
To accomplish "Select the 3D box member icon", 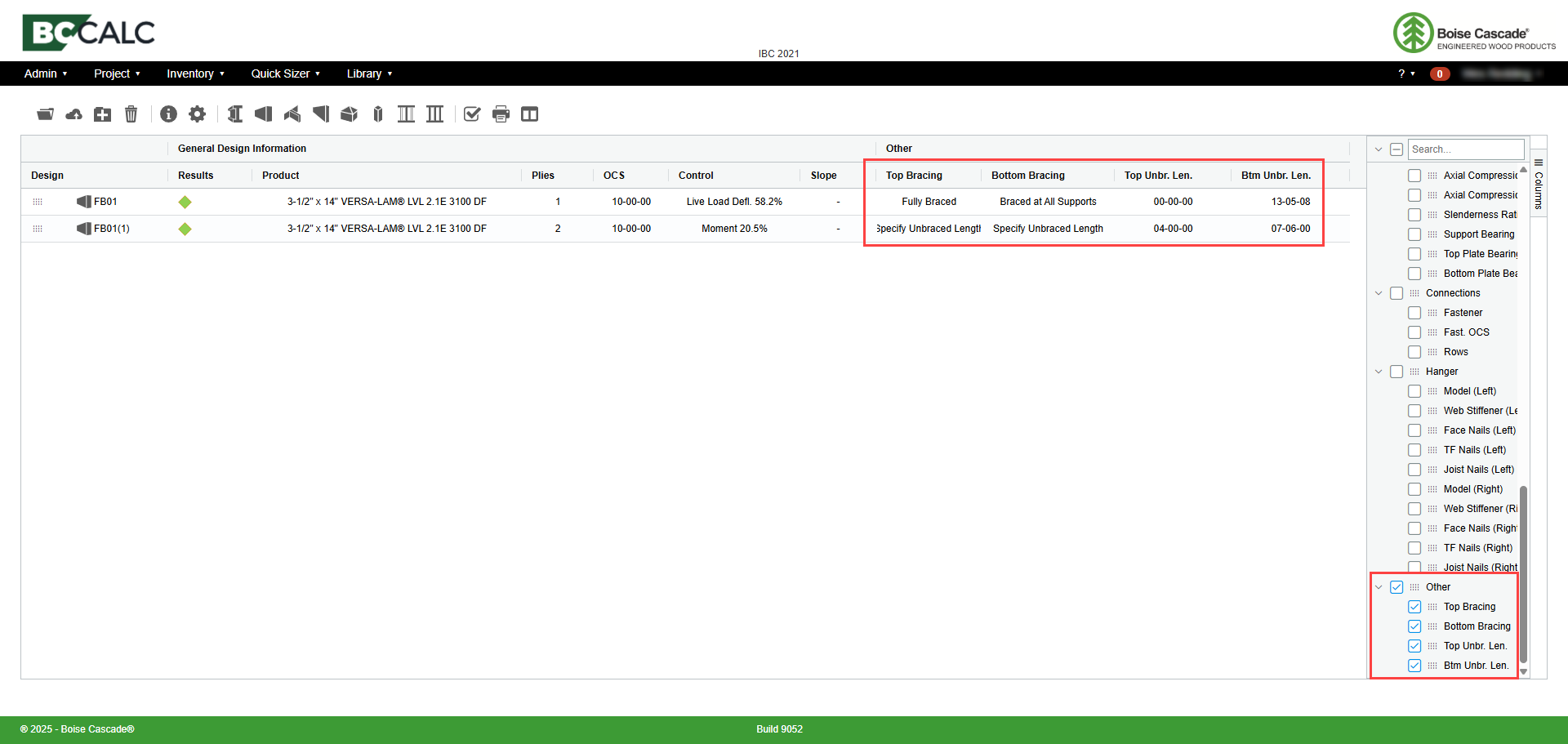I will (x=350, y=114).
